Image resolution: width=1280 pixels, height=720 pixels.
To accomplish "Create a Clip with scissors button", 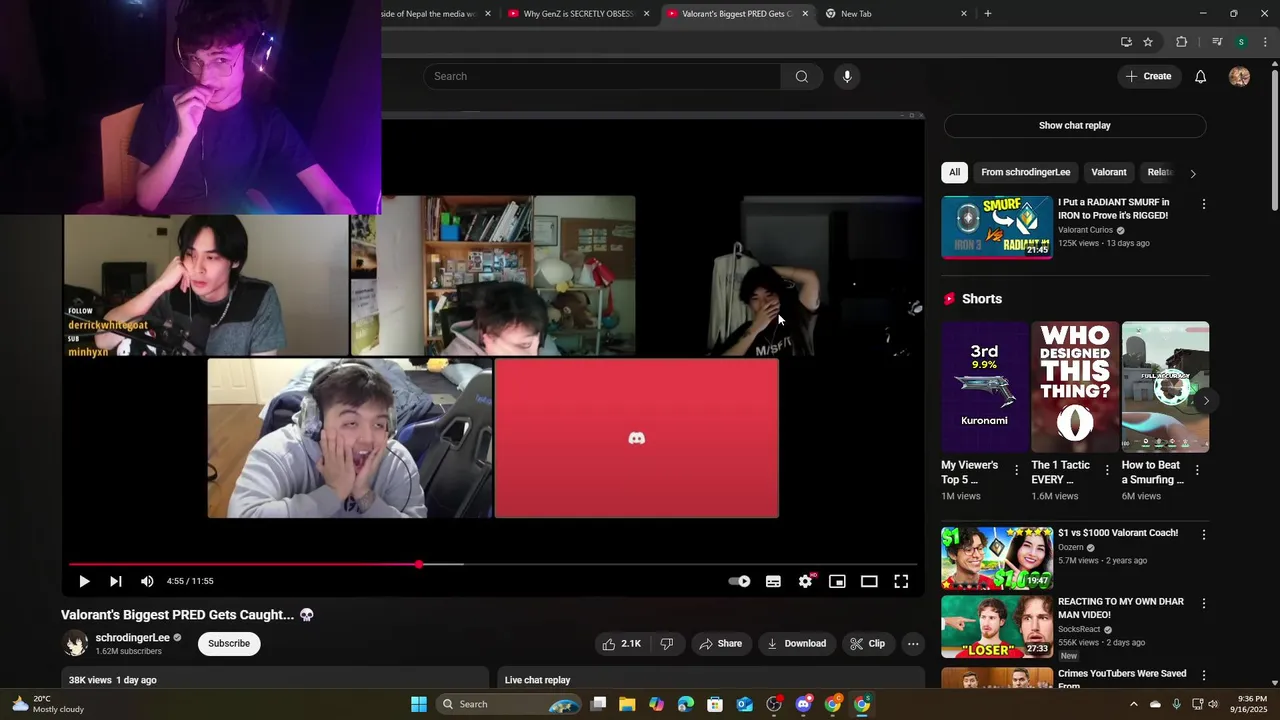I will [x=867, y=644].
